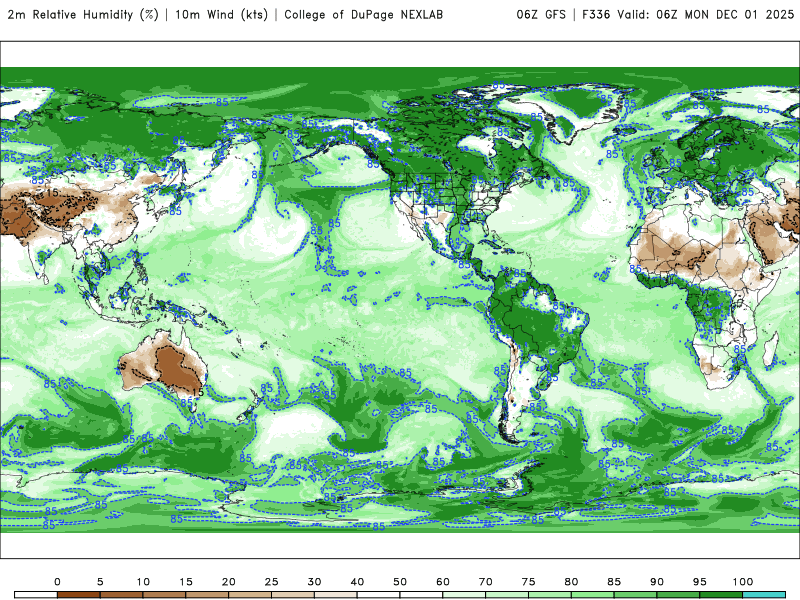Click the legend label '40'
The height and width of the screenshot is (600, 800).
[x=357, y=582]
